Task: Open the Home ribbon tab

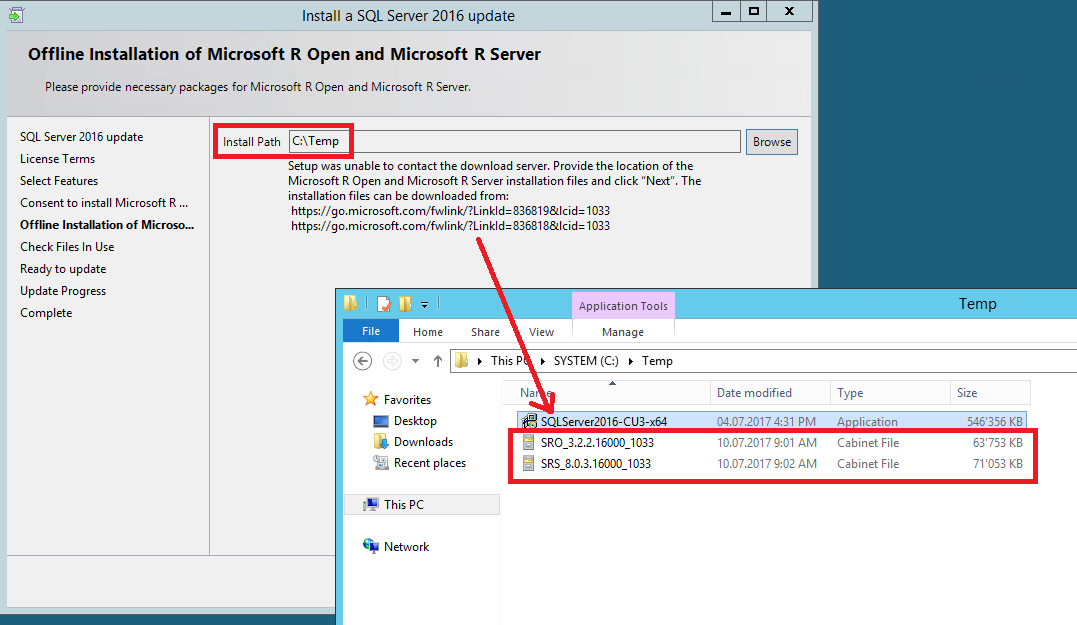Action: click(427, 332)
